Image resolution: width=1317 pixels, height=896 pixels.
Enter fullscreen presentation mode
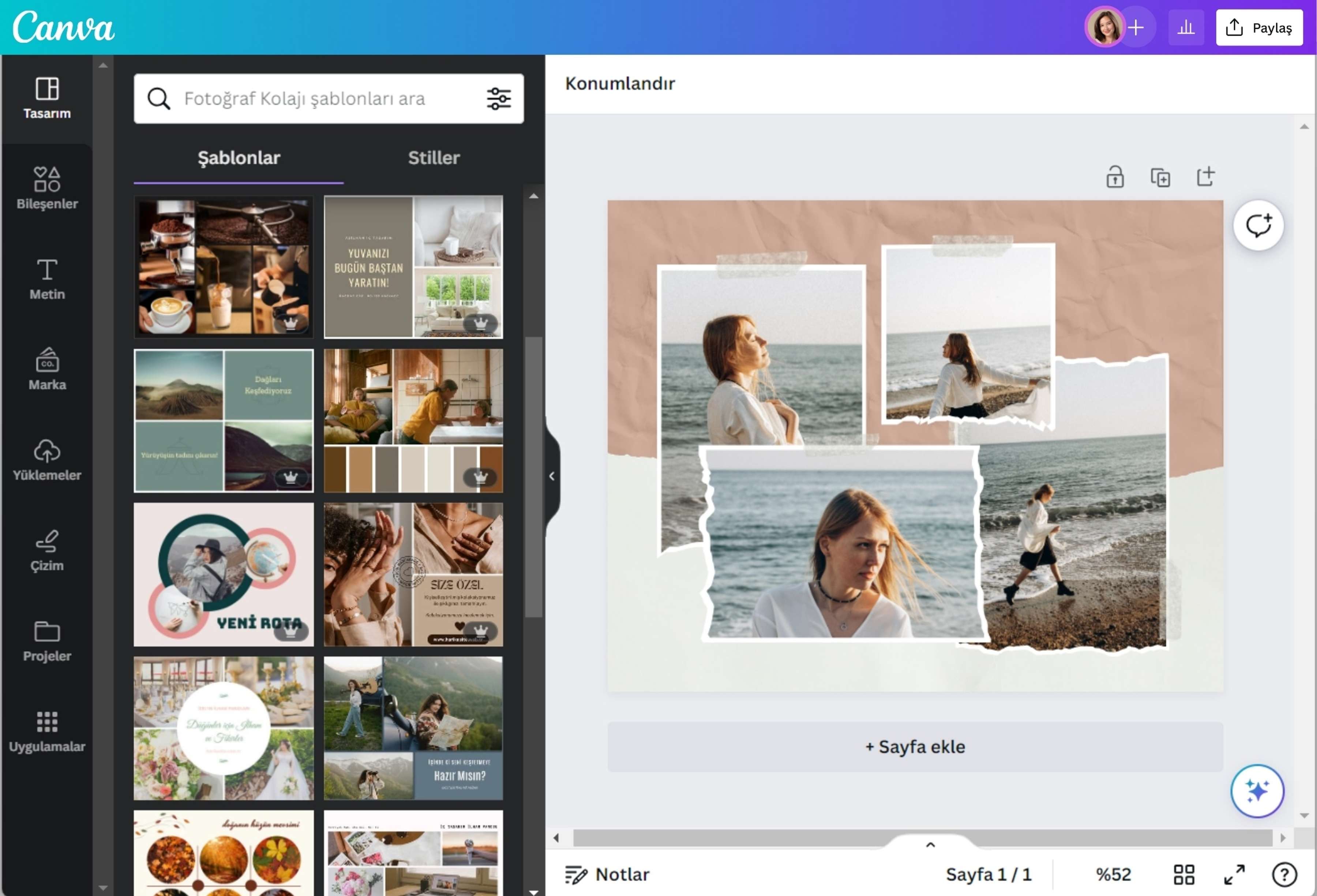[1234, 874]
